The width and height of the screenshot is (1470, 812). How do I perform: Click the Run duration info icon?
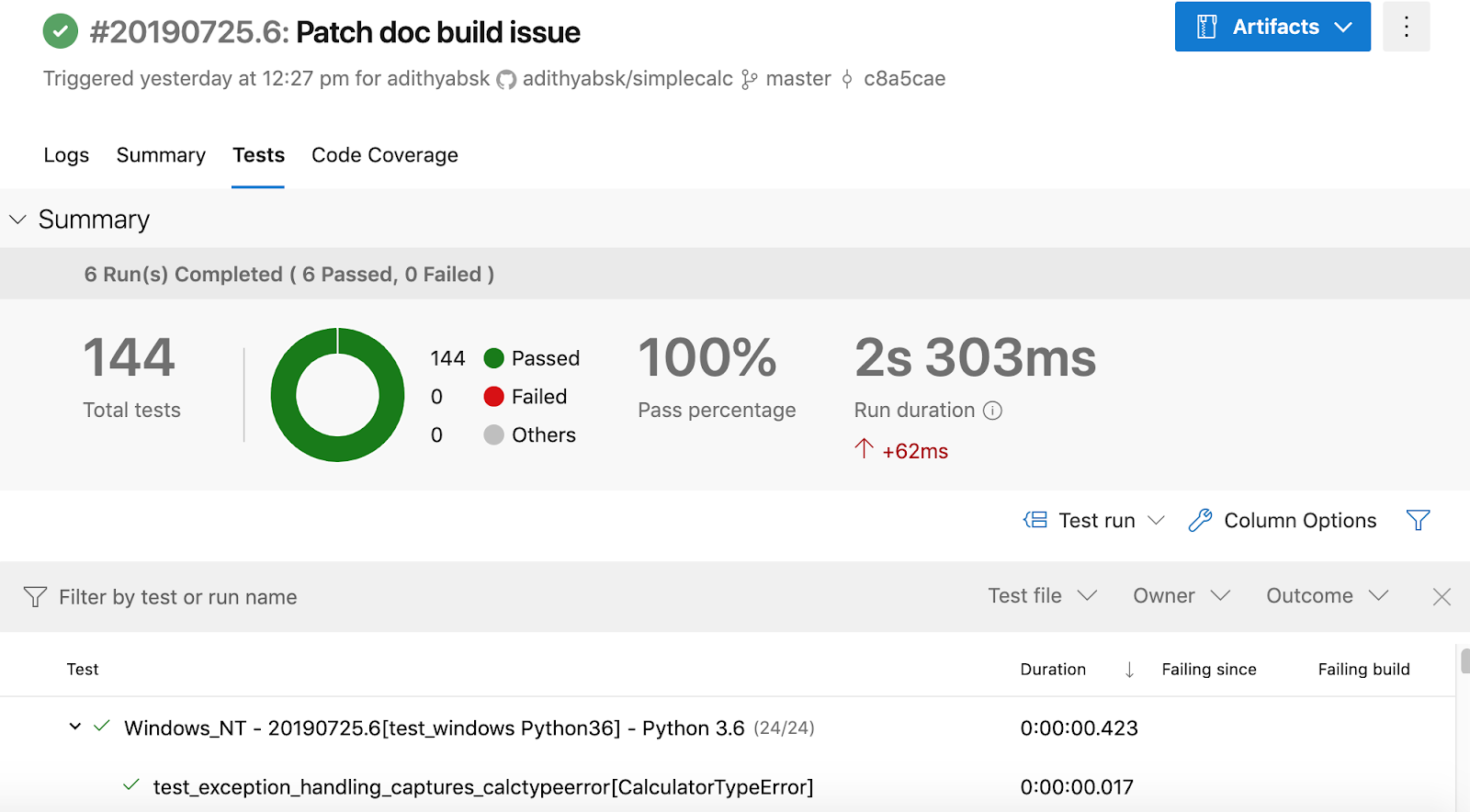[992, 411]
